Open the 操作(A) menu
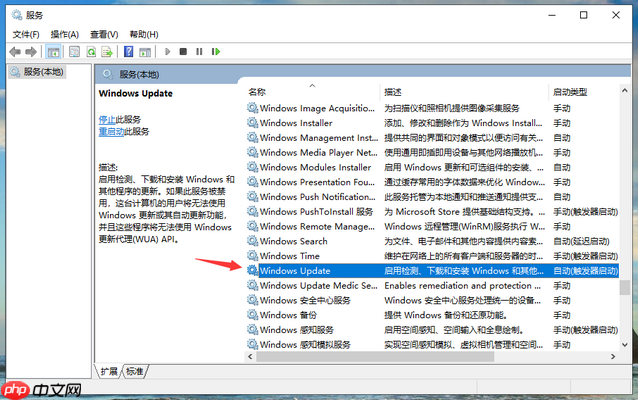This screenshot has width=638, height=400. pos(65,35)
